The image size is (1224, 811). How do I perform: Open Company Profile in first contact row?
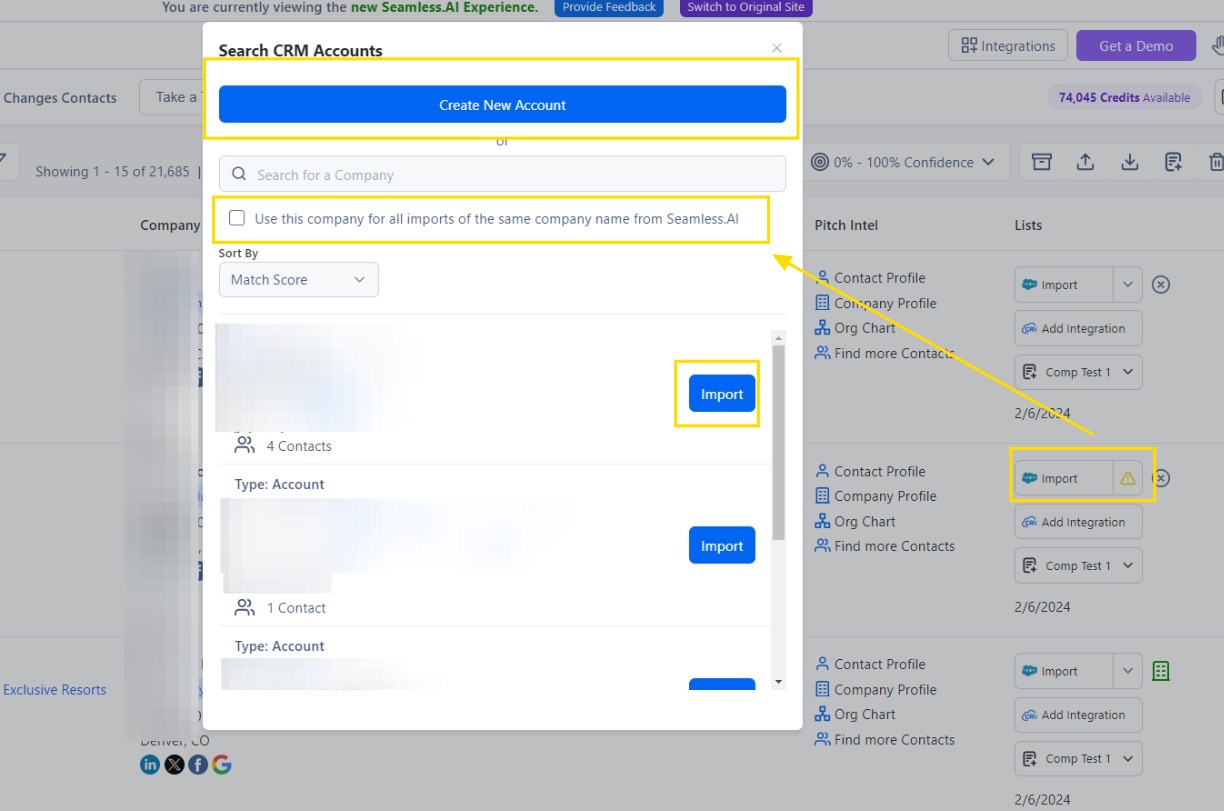pos(876,303)
